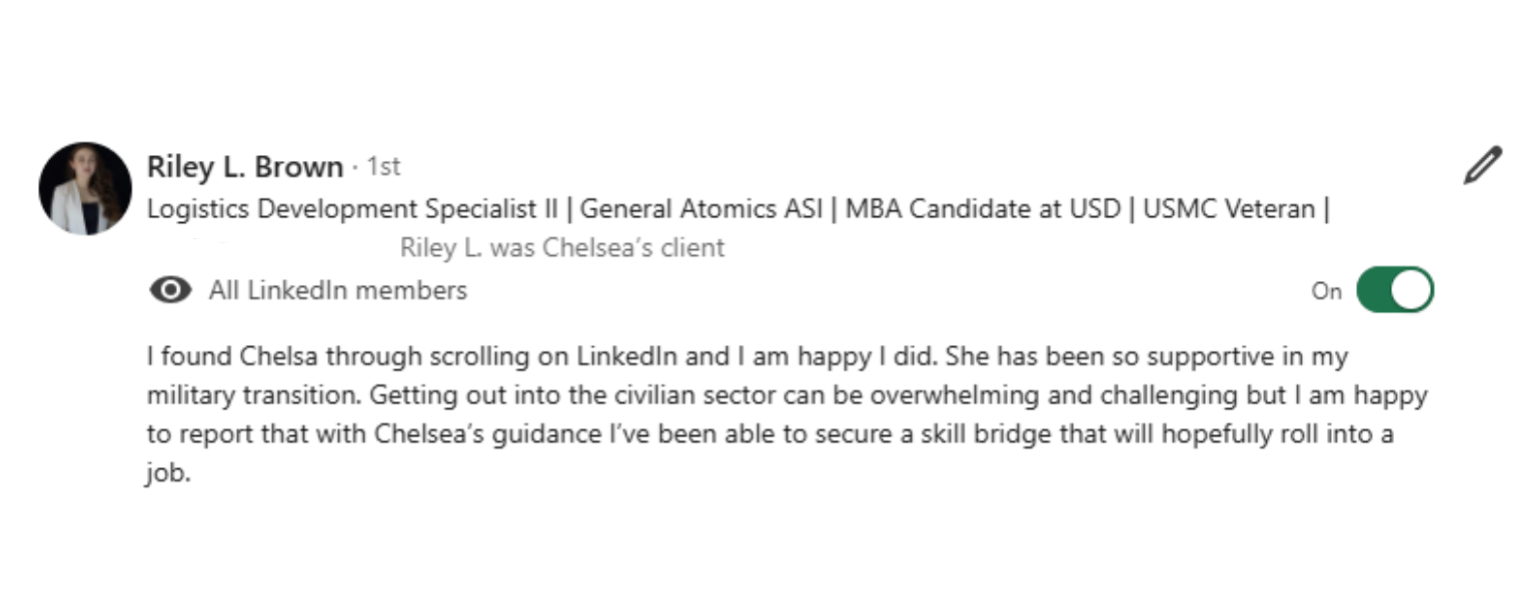Click the On label beside the switch
This screenshot has width=1516, height=616.
coord(1326,292)
